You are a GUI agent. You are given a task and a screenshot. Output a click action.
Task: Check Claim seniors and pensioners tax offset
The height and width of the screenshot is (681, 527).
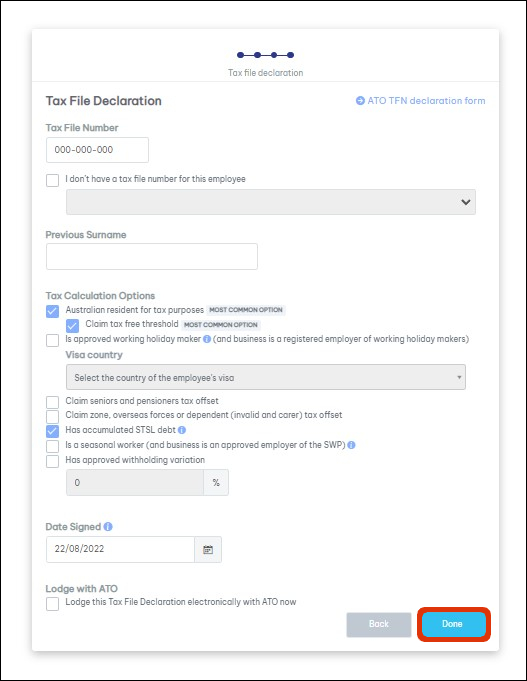tap(53, 402)
